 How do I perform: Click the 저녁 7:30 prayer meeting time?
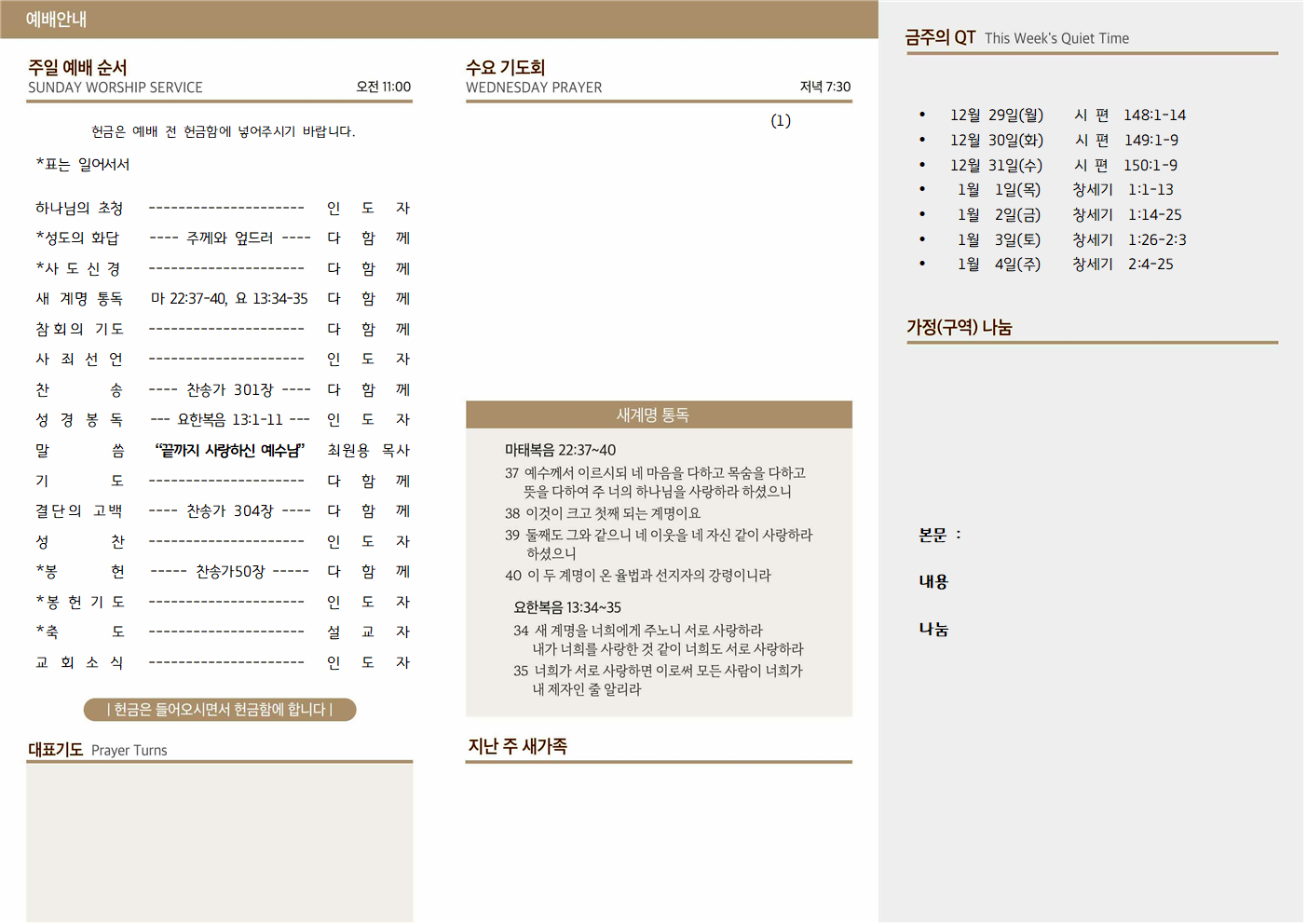(x=824, y=87)
